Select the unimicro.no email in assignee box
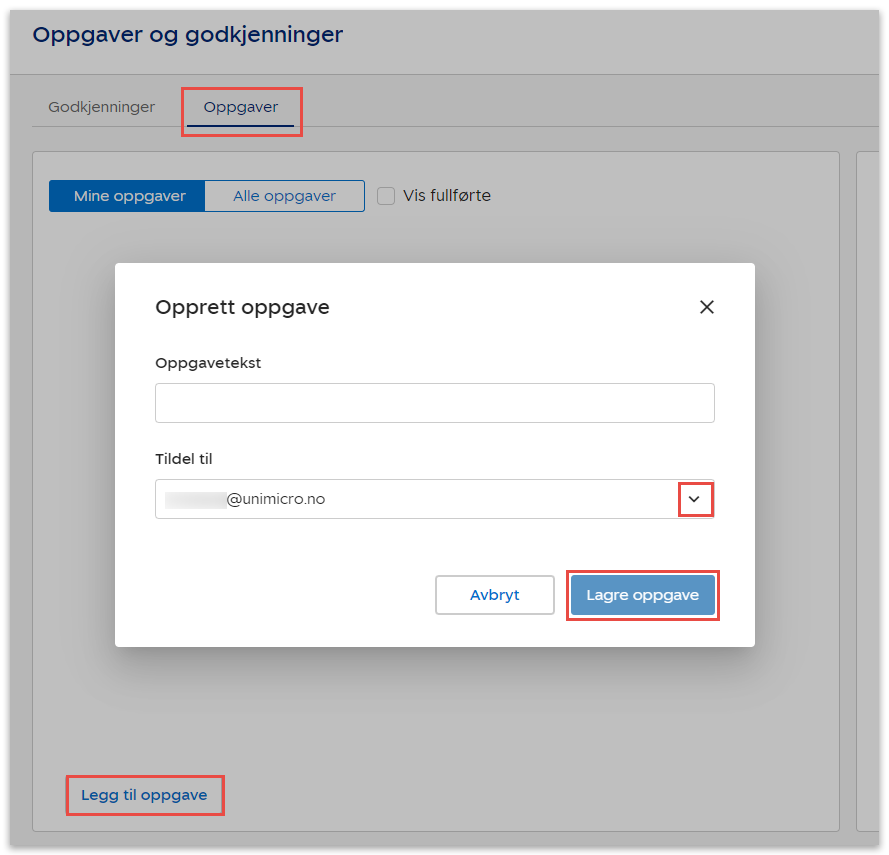This screenshot has height=855, width=889. 275,499
